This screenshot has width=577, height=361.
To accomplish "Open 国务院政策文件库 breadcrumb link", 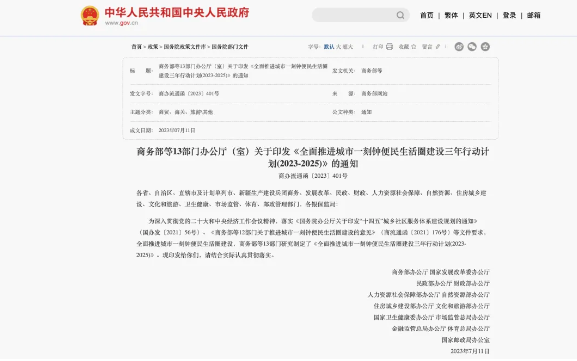I will (x=185, y=47).
